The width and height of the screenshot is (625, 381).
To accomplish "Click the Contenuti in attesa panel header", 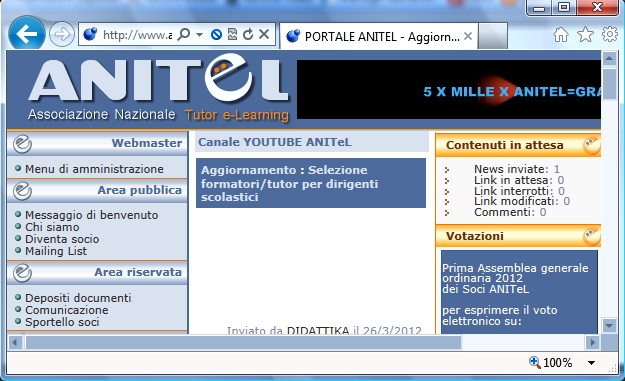I will 518,145.
